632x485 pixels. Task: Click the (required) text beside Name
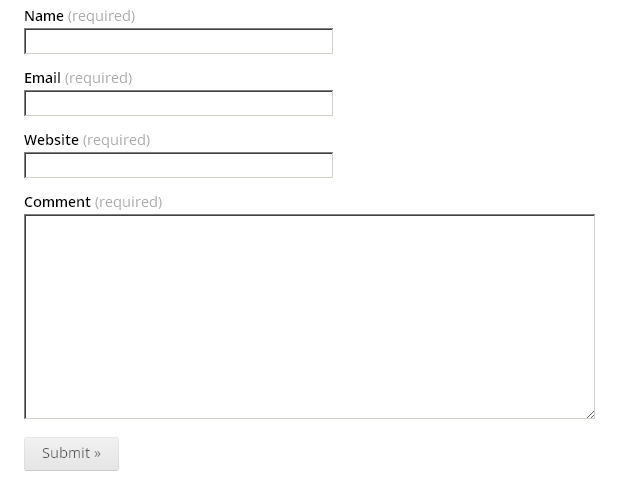[102, 17]
